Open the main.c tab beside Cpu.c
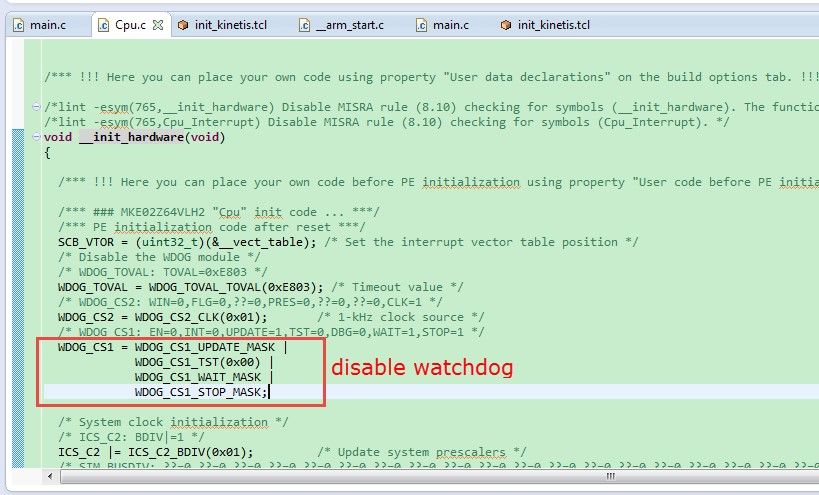Screen dimensions: 819x495 coord(40,25)
